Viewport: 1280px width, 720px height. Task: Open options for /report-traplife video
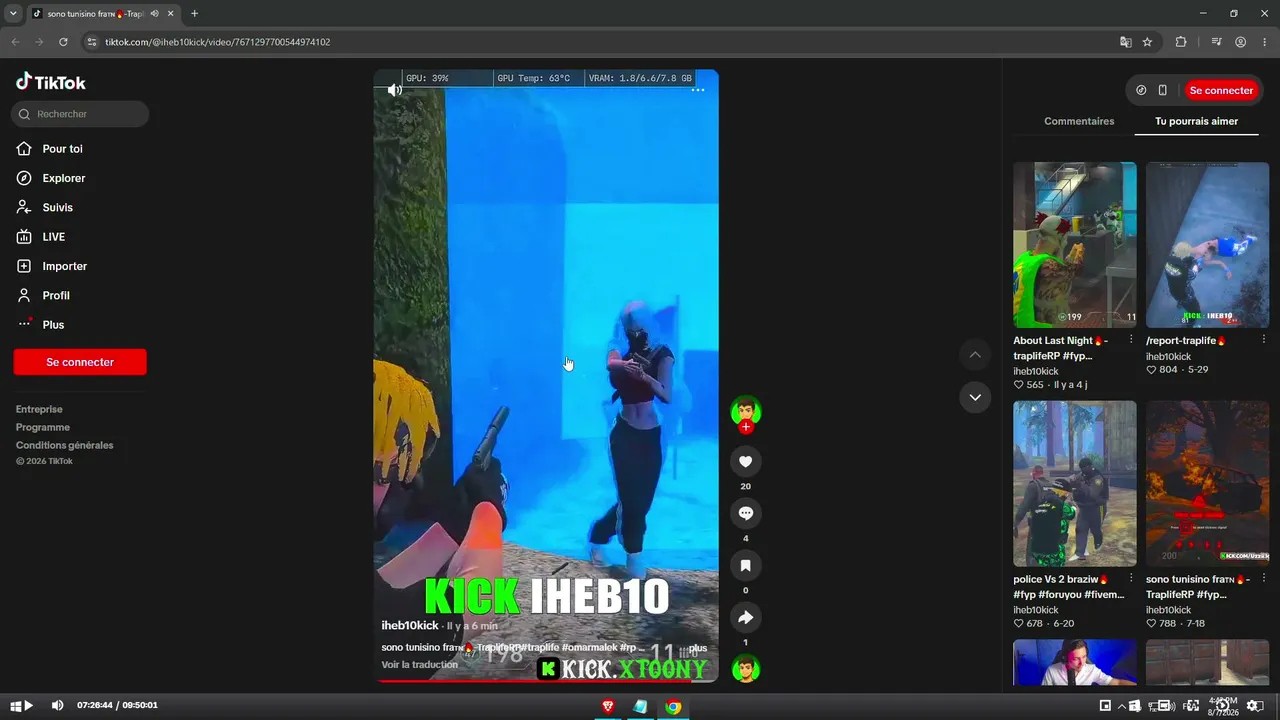tap(1264, 341)
